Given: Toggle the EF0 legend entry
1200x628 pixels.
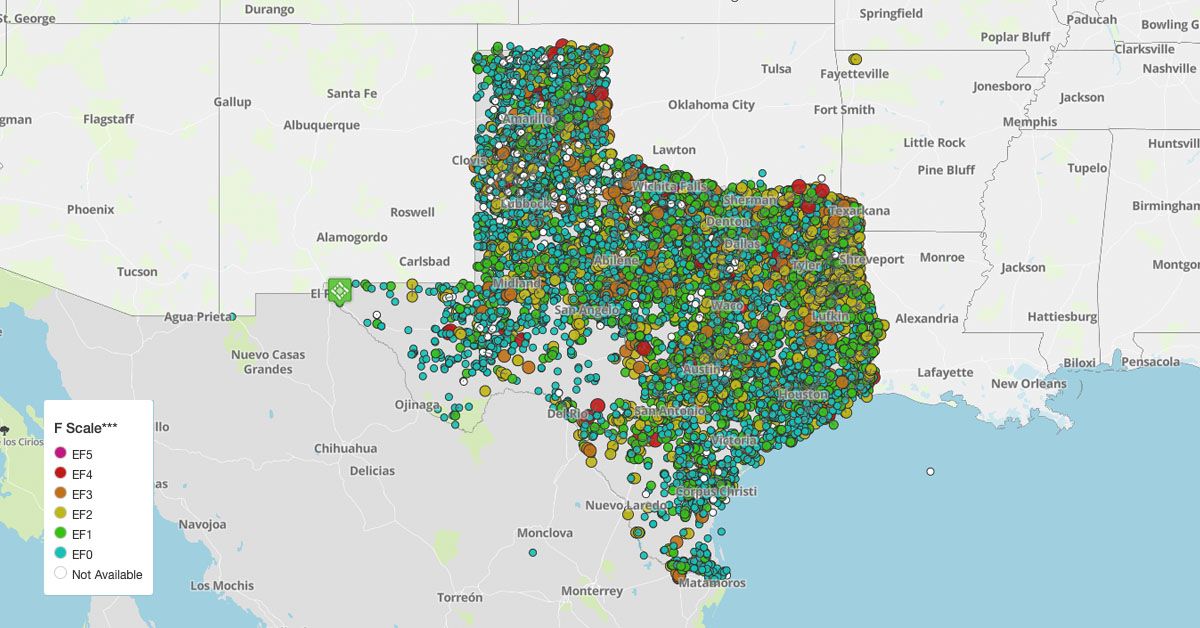Looking at the screenshot, I should tap(60, 553).
